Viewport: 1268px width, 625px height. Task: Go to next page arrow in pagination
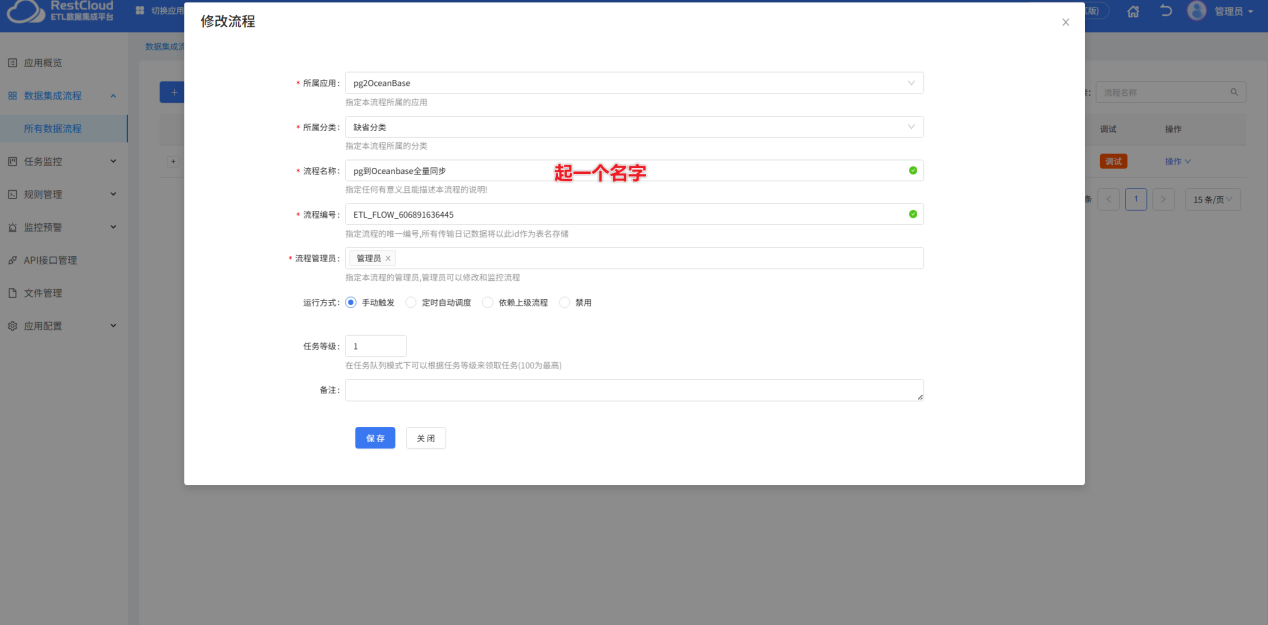pos(1163,199)
